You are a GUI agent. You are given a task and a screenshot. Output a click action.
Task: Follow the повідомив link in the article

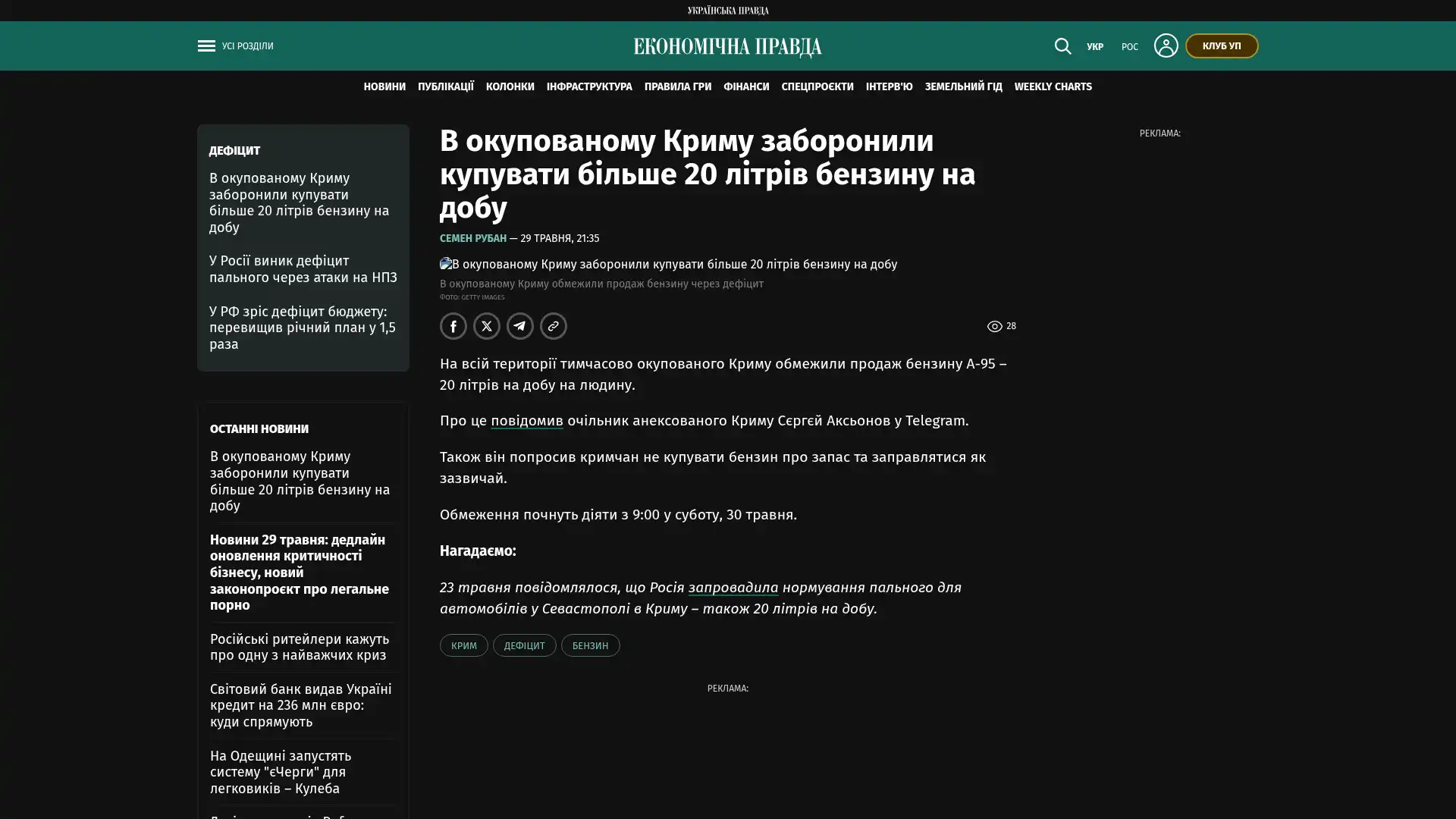click(x=527, y=421)
